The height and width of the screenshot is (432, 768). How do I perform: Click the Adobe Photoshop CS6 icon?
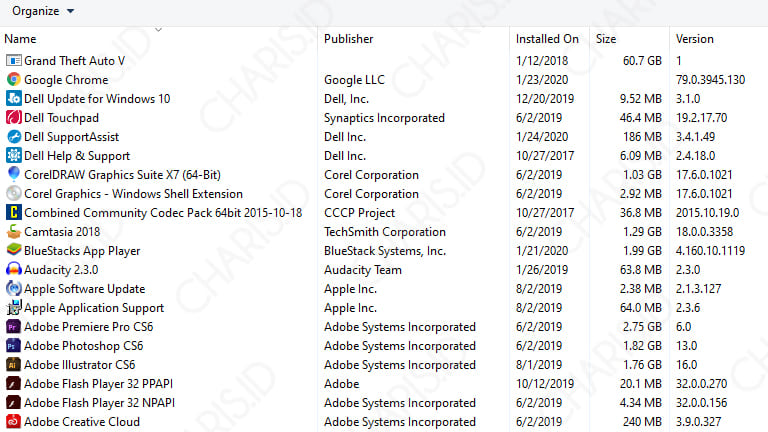click(x=13, y=346)
